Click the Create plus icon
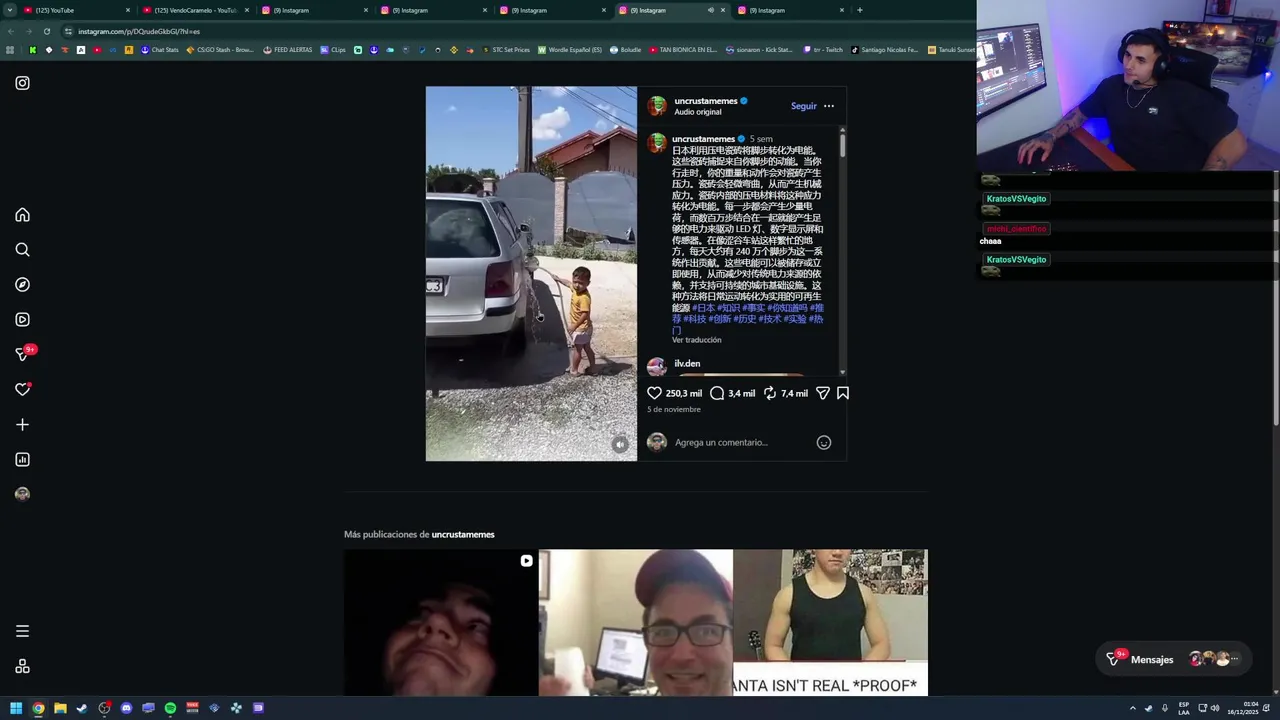This screenshot has height=720, width=1280. [22, 425]
